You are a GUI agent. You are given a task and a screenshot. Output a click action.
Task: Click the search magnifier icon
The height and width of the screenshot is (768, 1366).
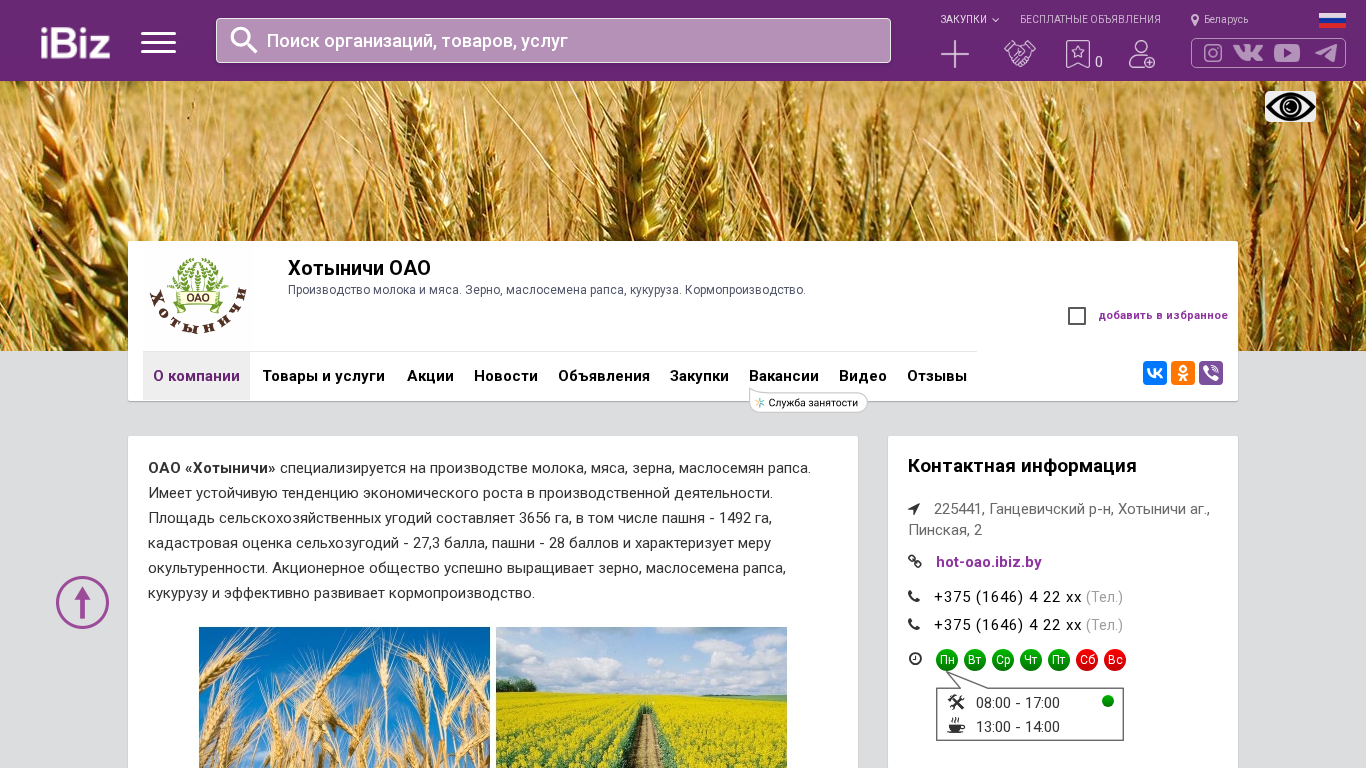click(244, 40)
